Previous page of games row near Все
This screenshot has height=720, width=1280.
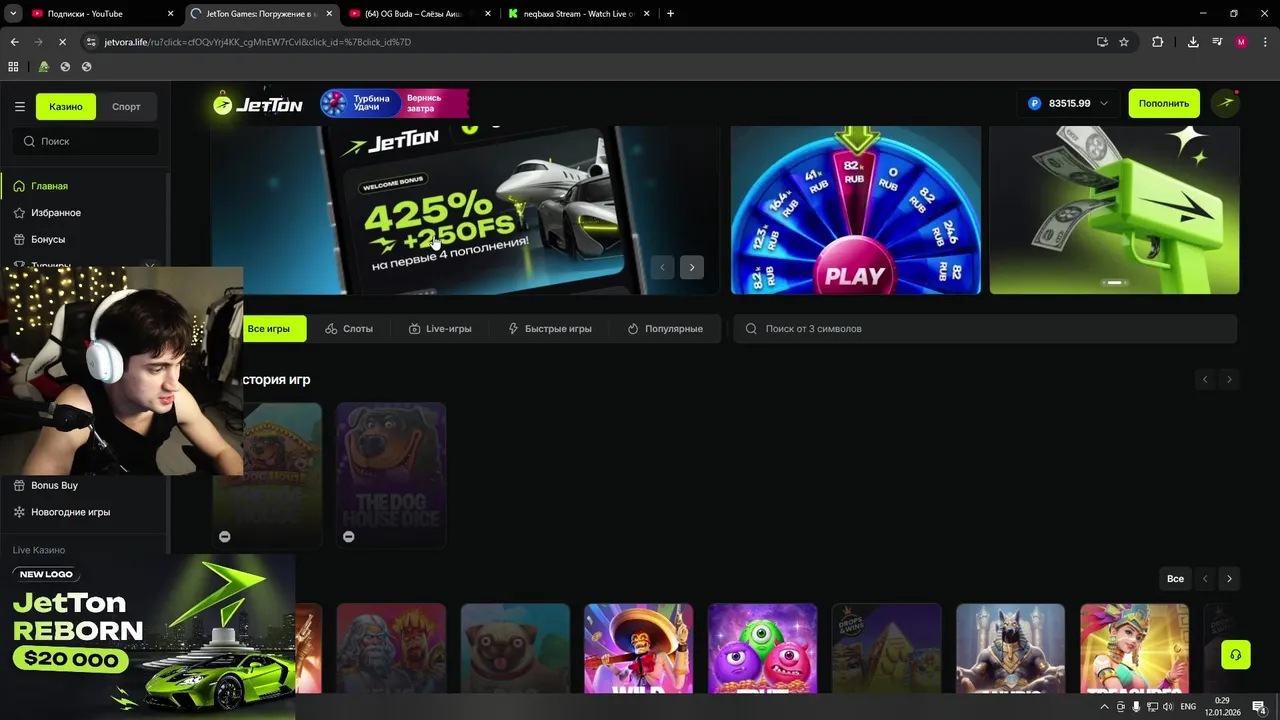[x=1205, y=578]
